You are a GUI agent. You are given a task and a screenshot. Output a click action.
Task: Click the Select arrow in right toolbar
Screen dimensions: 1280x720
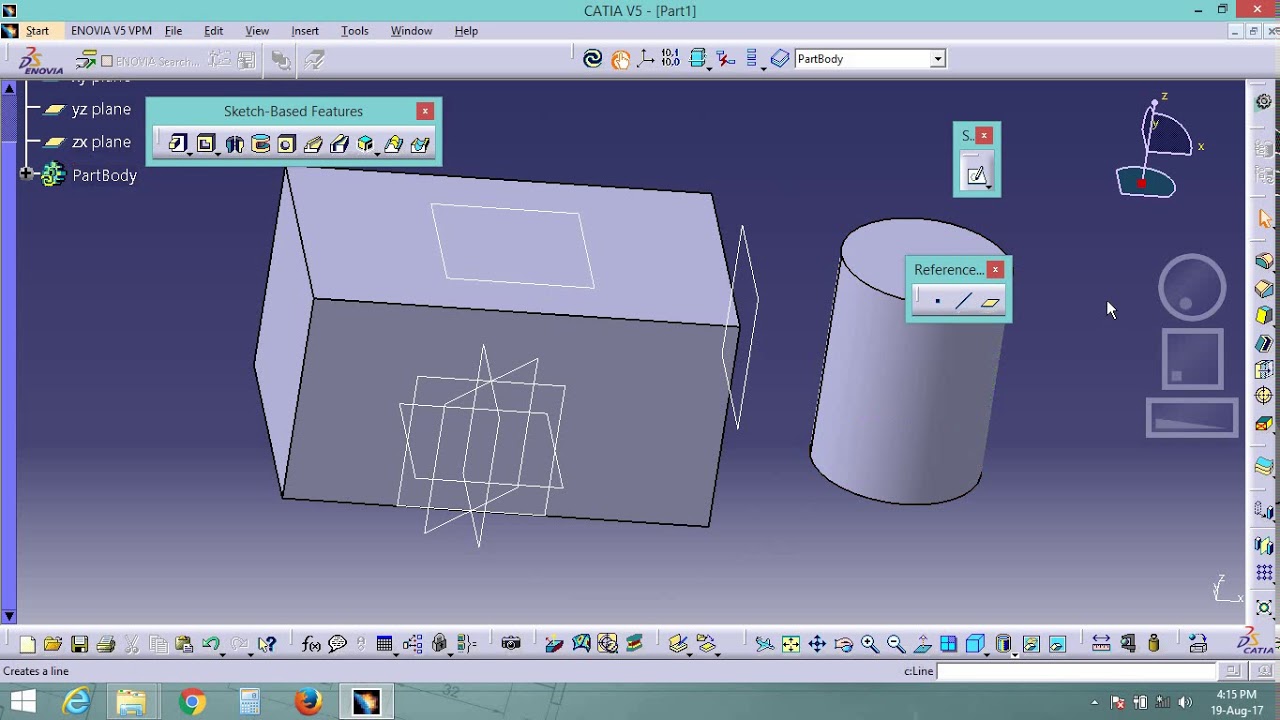coord(1264,220)
